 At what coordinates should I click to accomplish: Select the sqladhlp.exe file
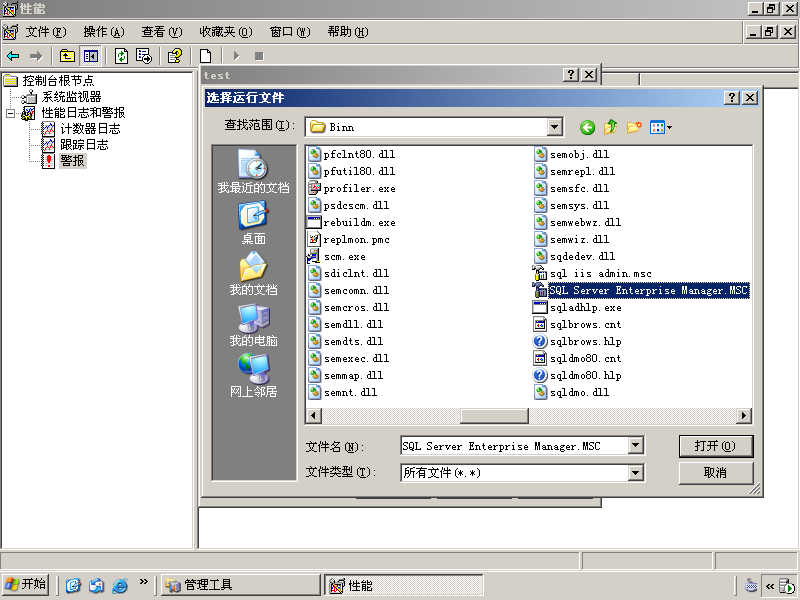[x=577, y=308]
